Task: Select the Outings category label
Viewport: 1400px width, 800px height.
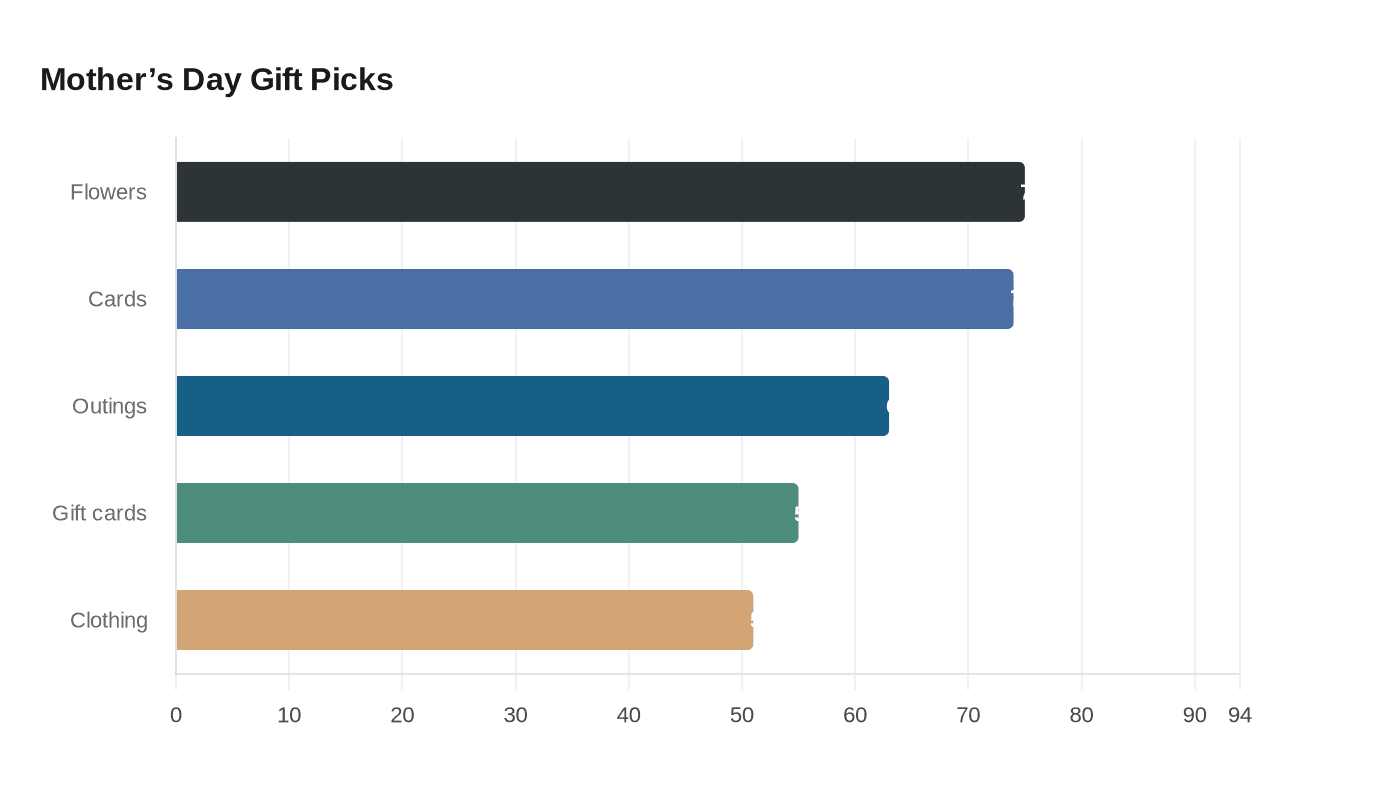Action: (x=109, y=406)
